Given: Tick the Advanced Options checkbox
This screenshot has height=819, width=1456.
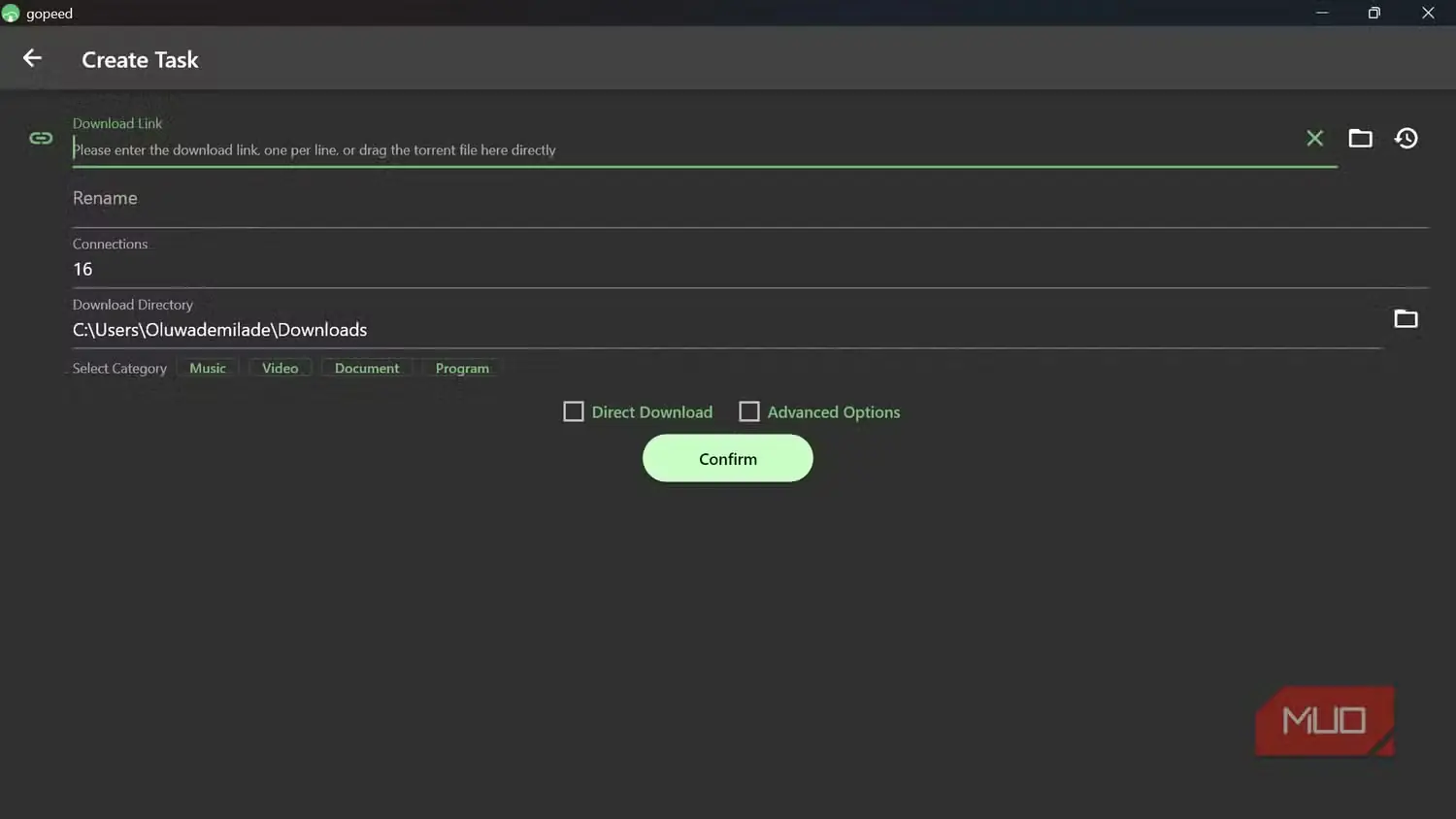Looking at the screenshot, I should pyautogui.click(x=749, y=411).
